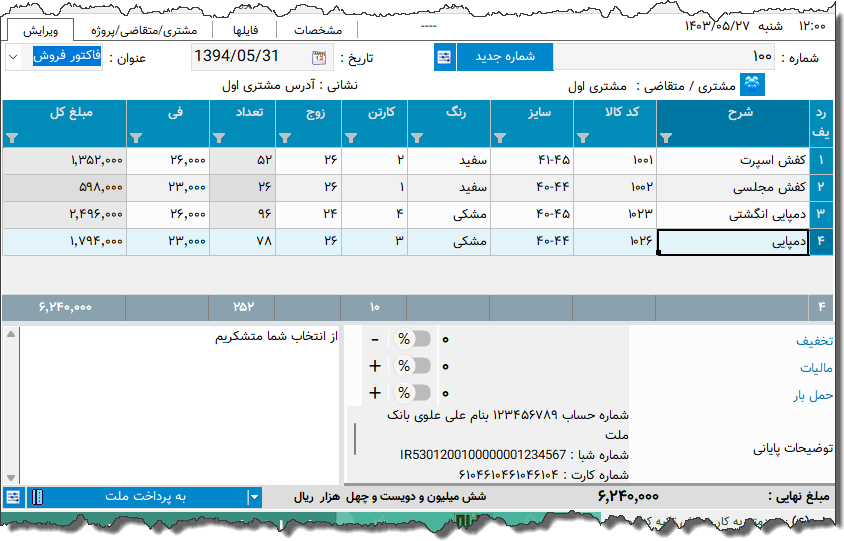Click the customer icon next to مشتری / متقاضی
844x541 pixels.
pyautogui.click(x=752, y=85)
